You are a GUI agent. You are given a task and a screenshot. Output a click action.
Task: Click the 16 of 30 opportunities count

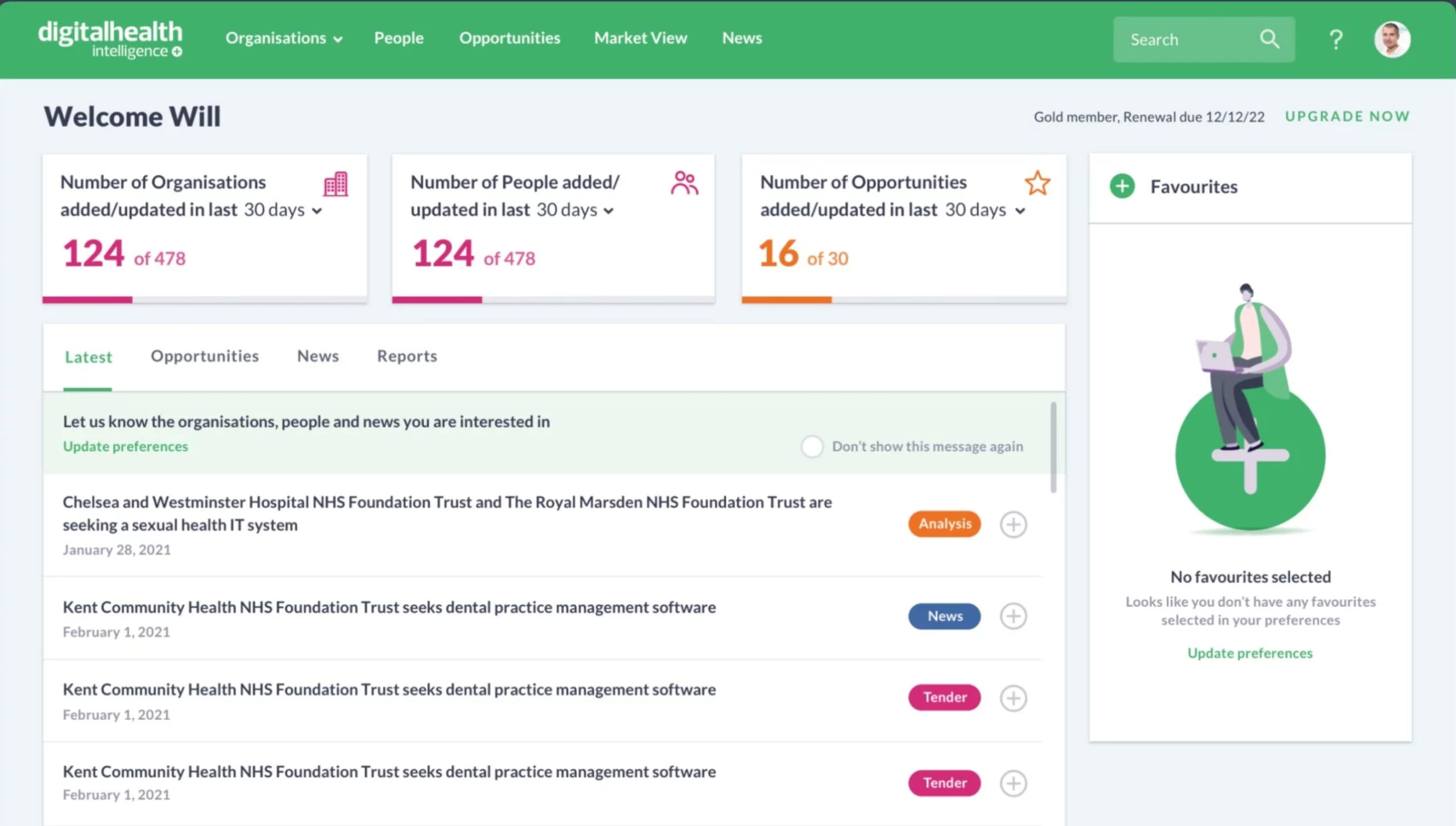[803, 254]
